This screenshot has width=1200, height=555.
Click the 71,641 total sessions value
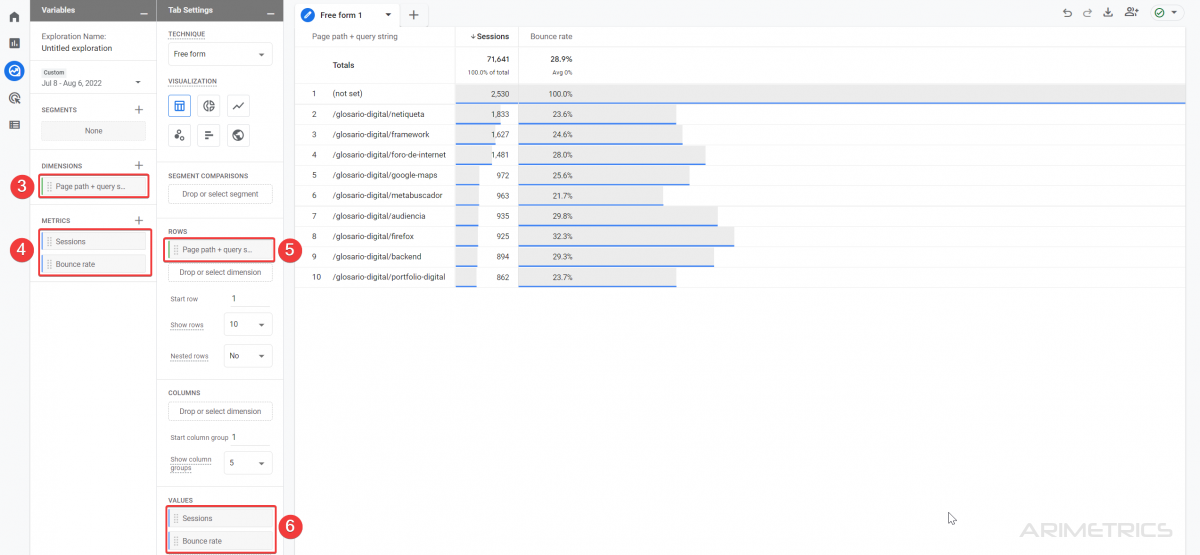pyautogui.click(x=497, y=59)
